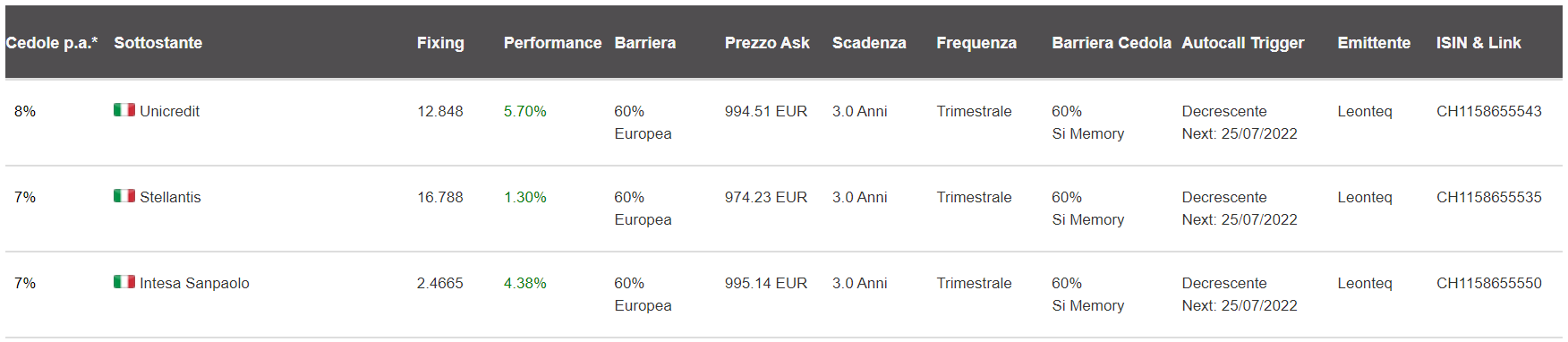Click the Emittente column header
This screenshot has width=1568, height=342.
pos(1374,43)
